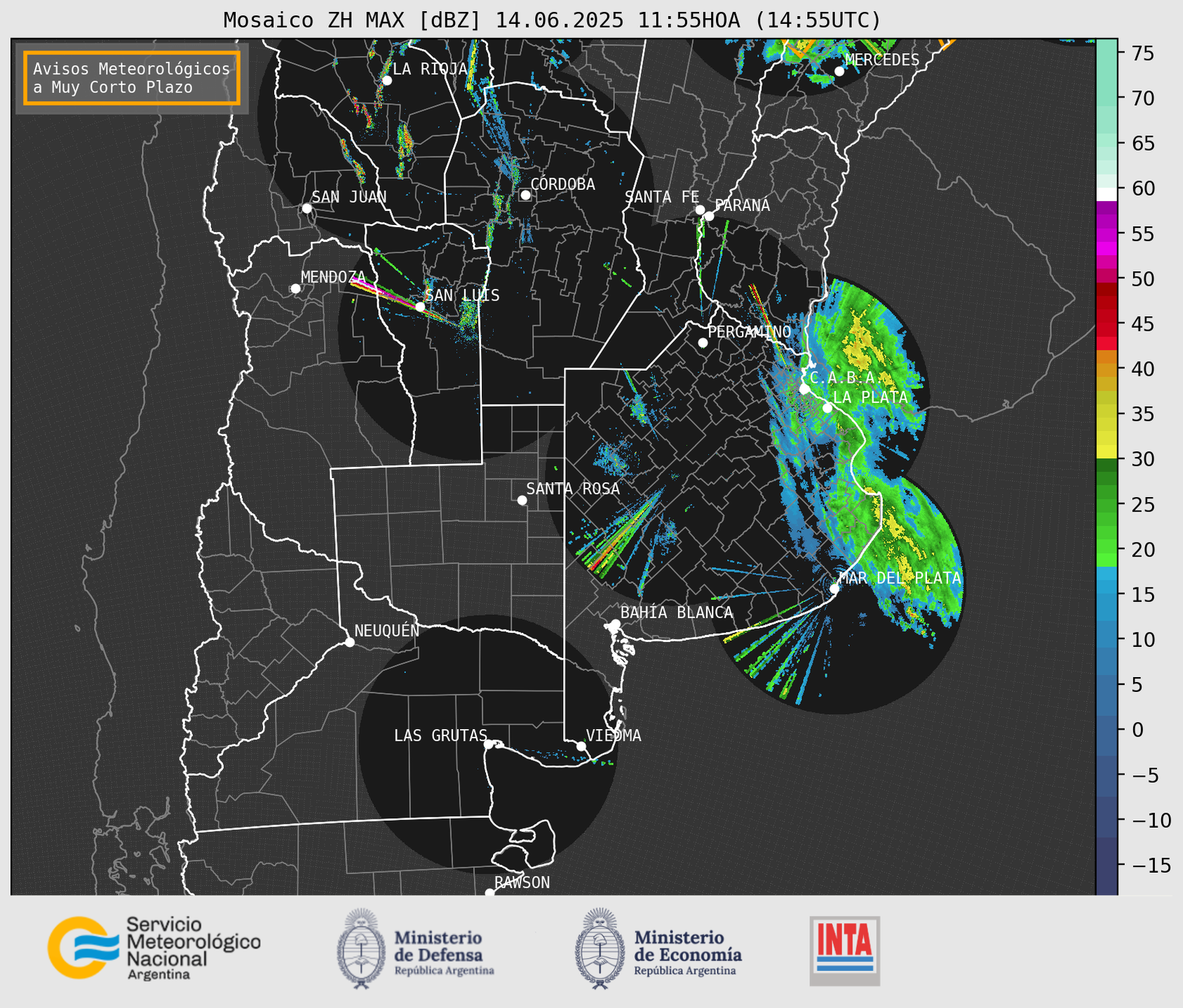The height and width of the screenshot is (1008, 1183).
Task: Click the white 60 dBZ color band
Action: click(1107, 194)
